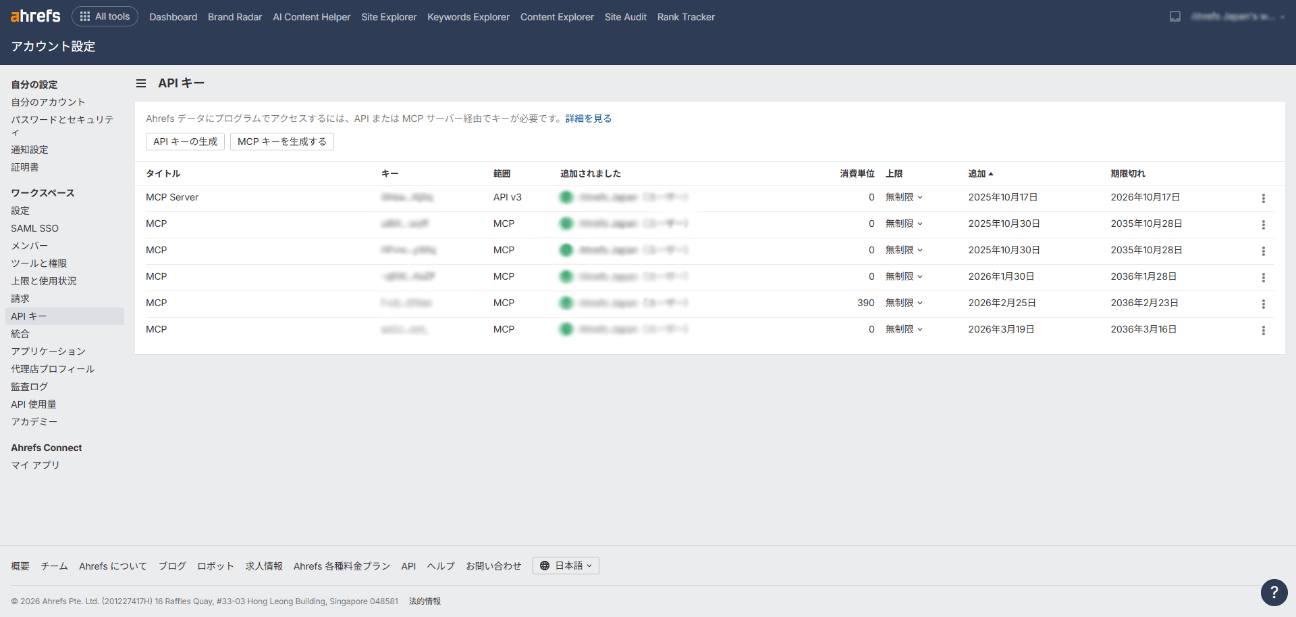This screenshot has height=617, width=1296.
Task: Click the hamburger icon beside API キー heading
Action: [x=141, y=84]
